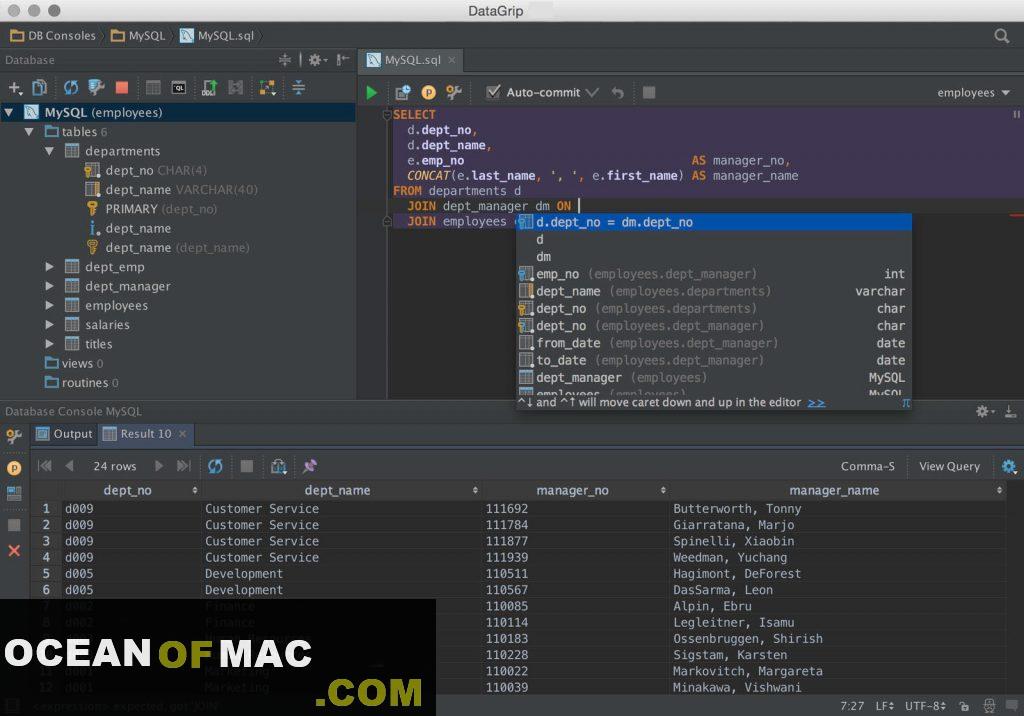
Task: Collapse all database tree nodes
Action: point(298,88)
